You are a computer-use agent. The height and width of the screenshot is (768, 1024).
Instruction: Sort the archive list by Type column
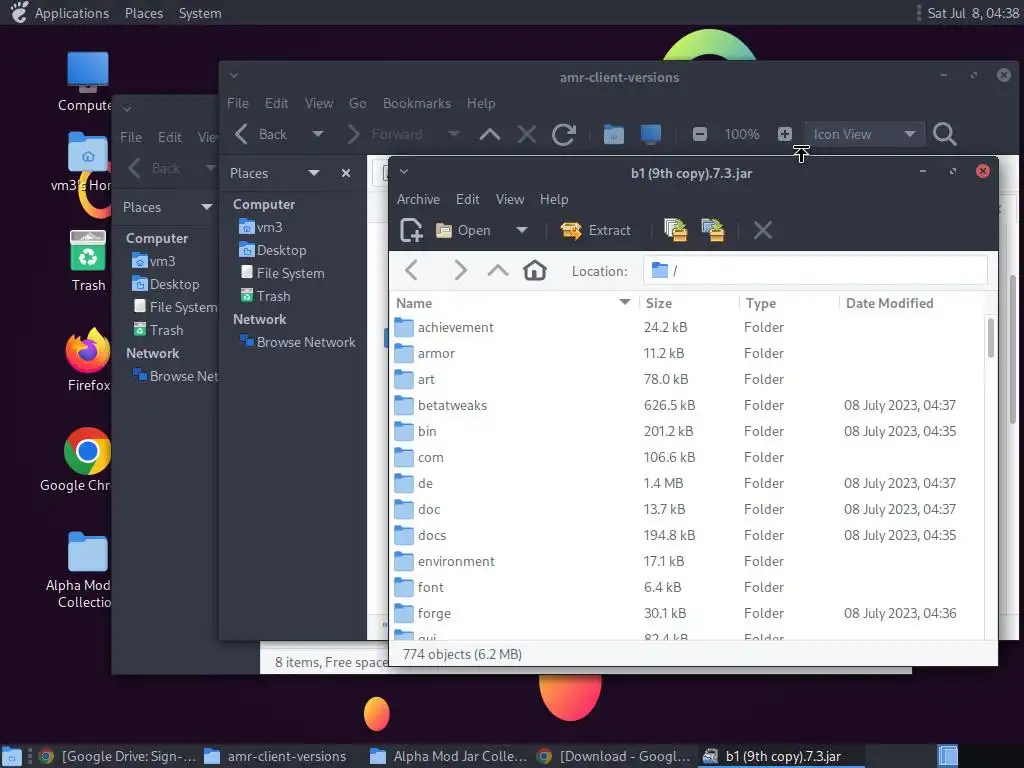pos(789,303)
